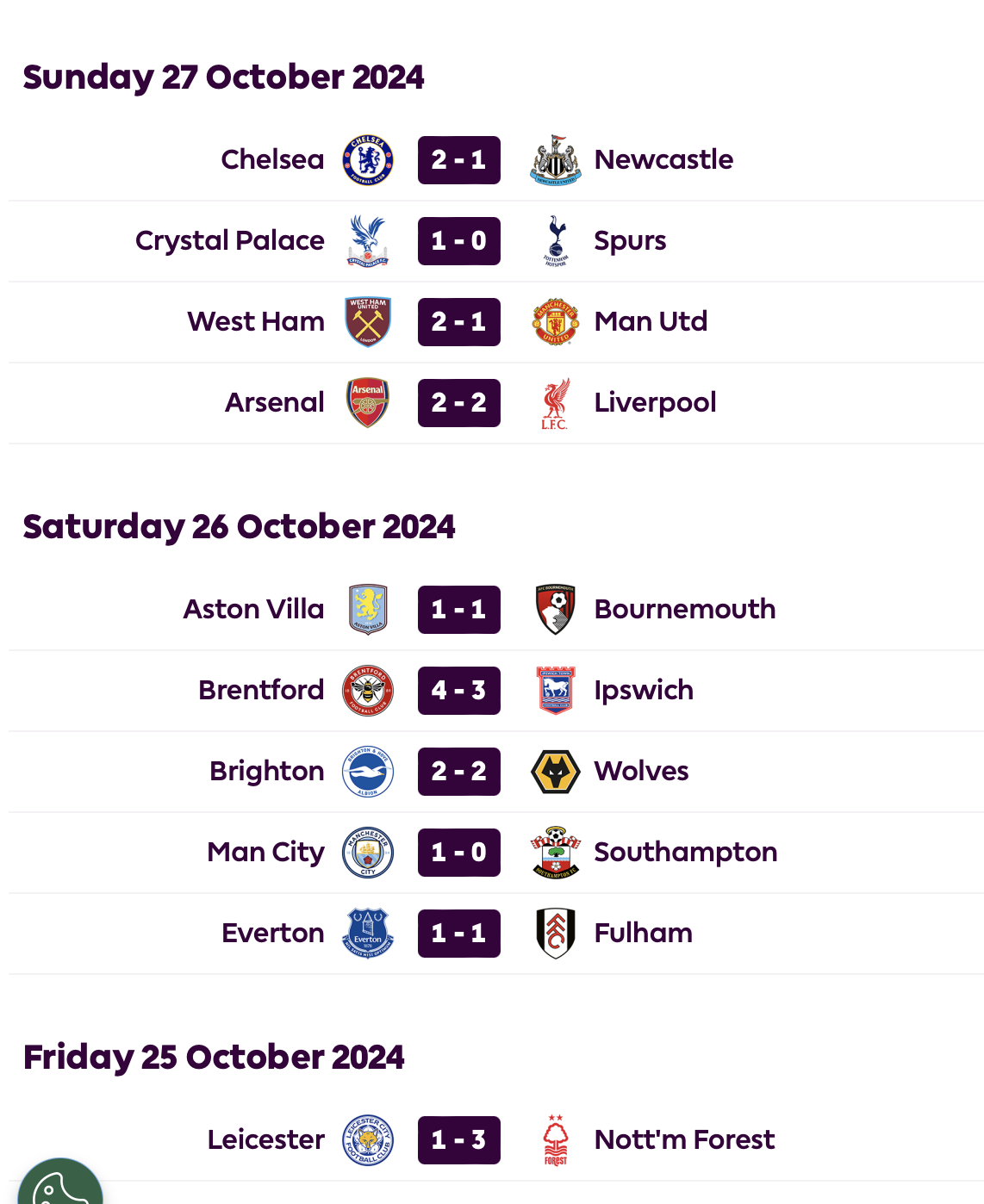The image size is (984, 1204).
Task: Click the Brentford bee crest
Action: tap(368, 691)
